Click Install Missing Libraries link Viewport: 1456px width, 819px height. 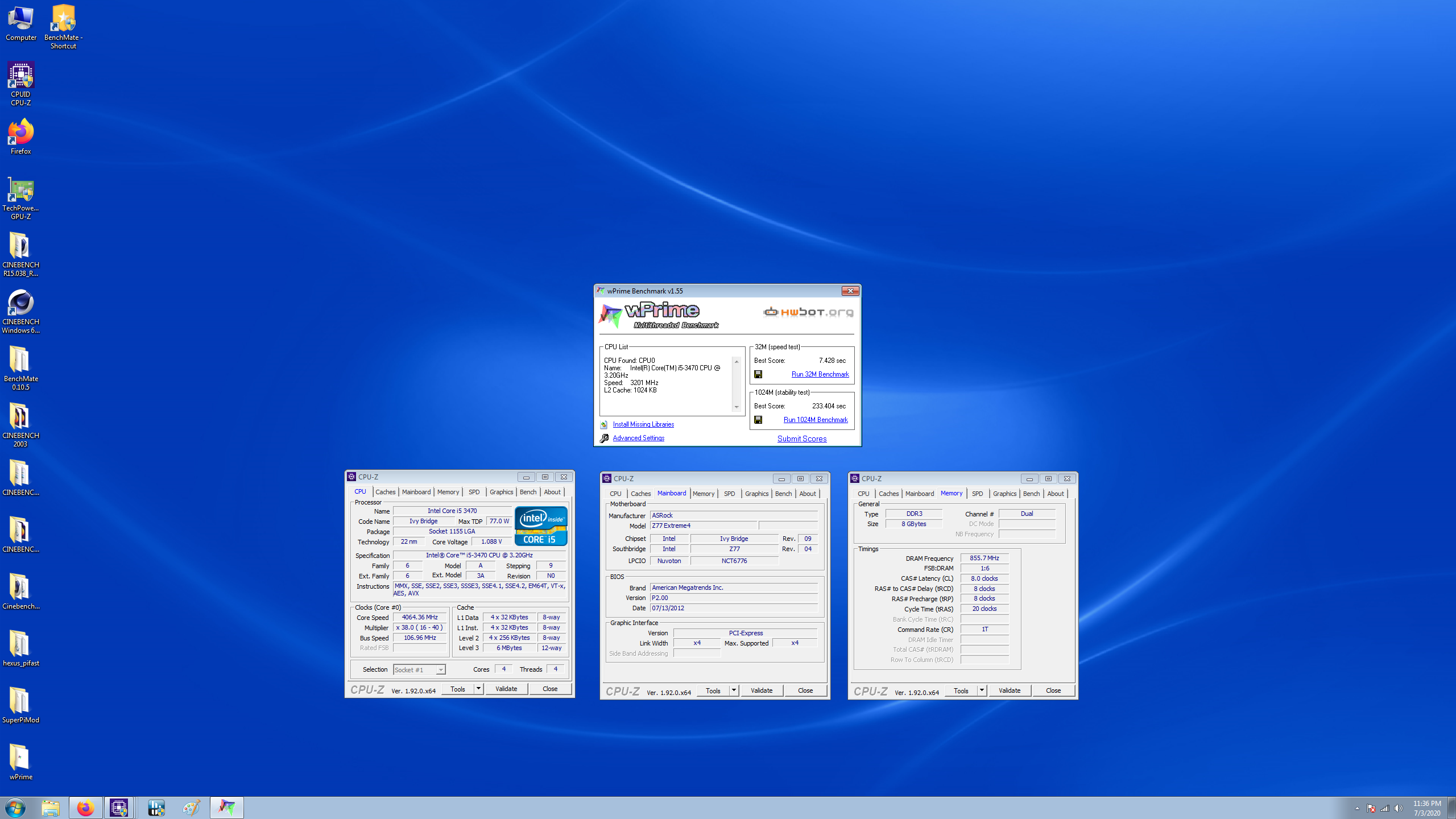[x=643, y=424]
